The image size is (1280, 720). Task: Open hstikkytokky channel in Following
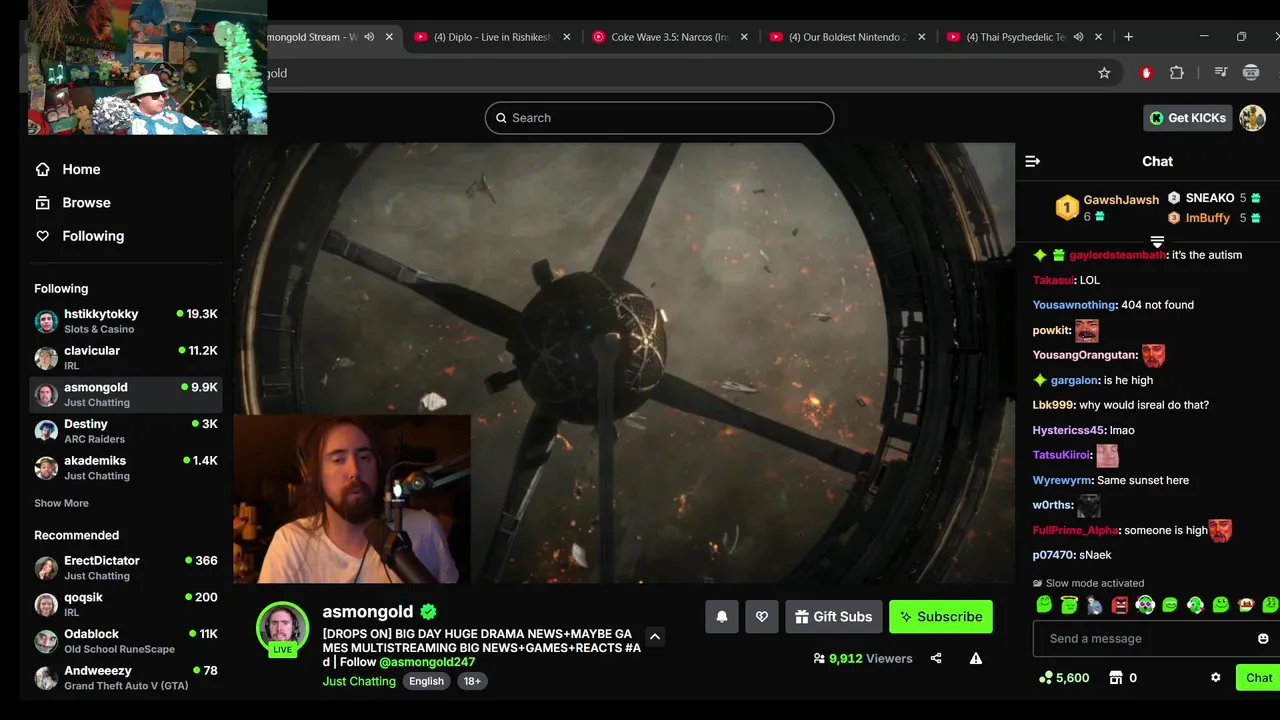(126, 321)
